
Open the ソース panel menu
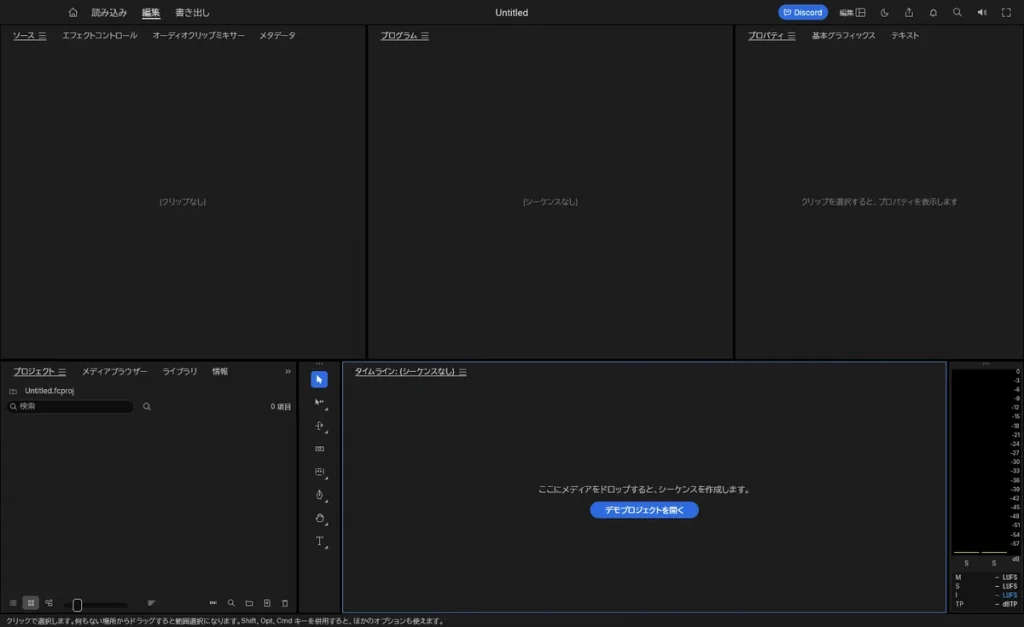click(42, 36)
